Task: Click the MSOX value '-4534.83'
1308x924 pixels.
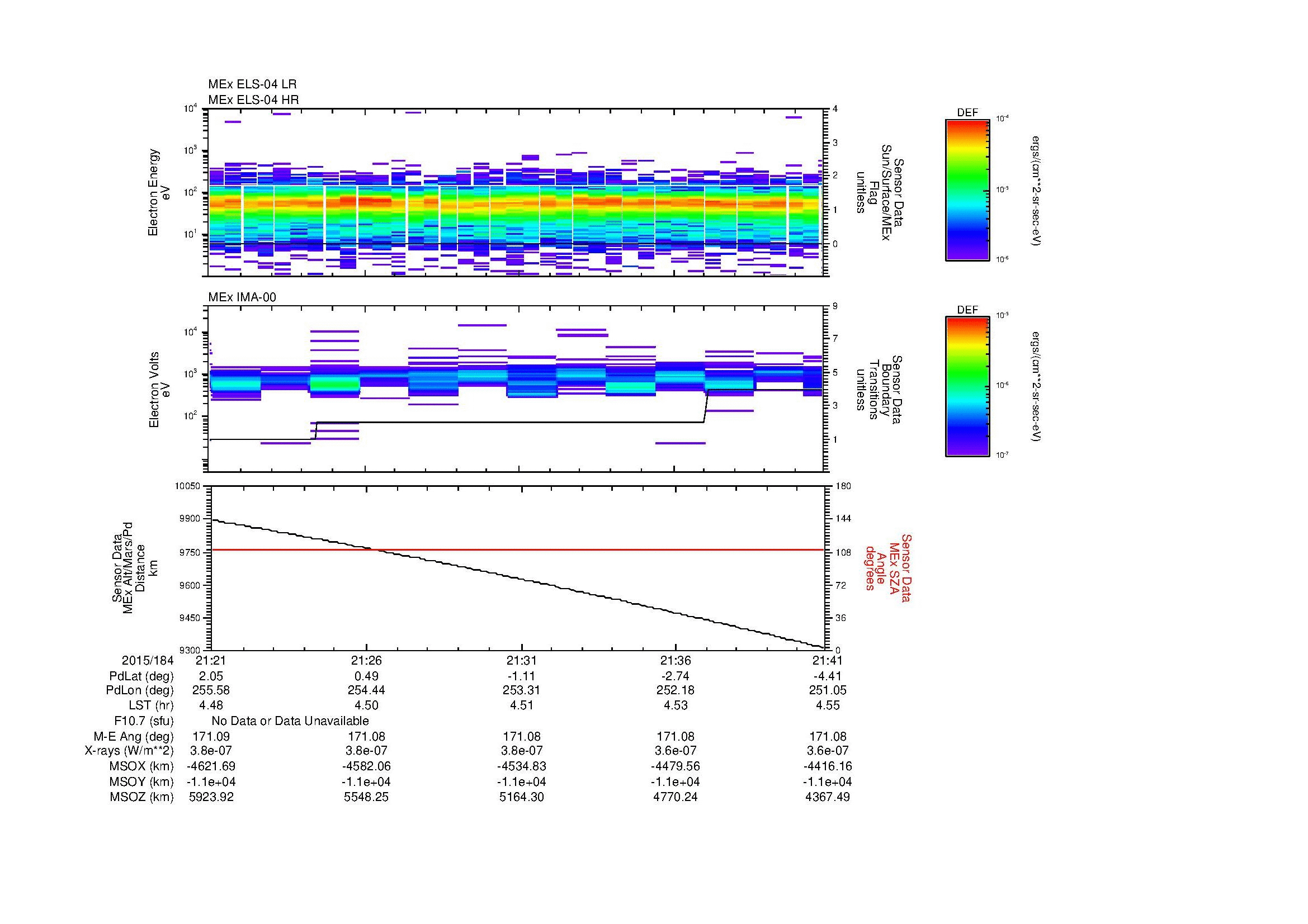Action: click(521, 766)
